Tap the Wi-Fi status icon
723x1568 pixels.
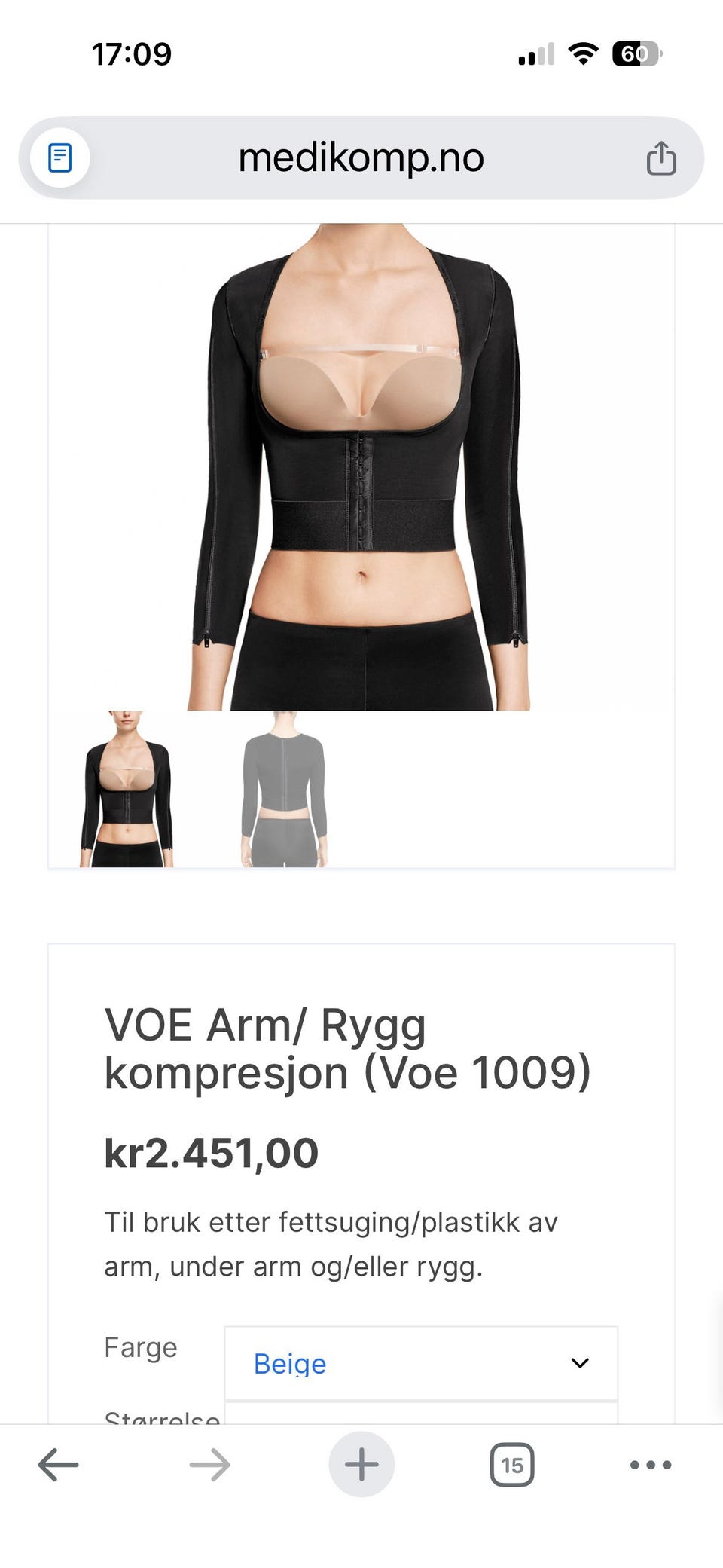[x=583, y=53]
